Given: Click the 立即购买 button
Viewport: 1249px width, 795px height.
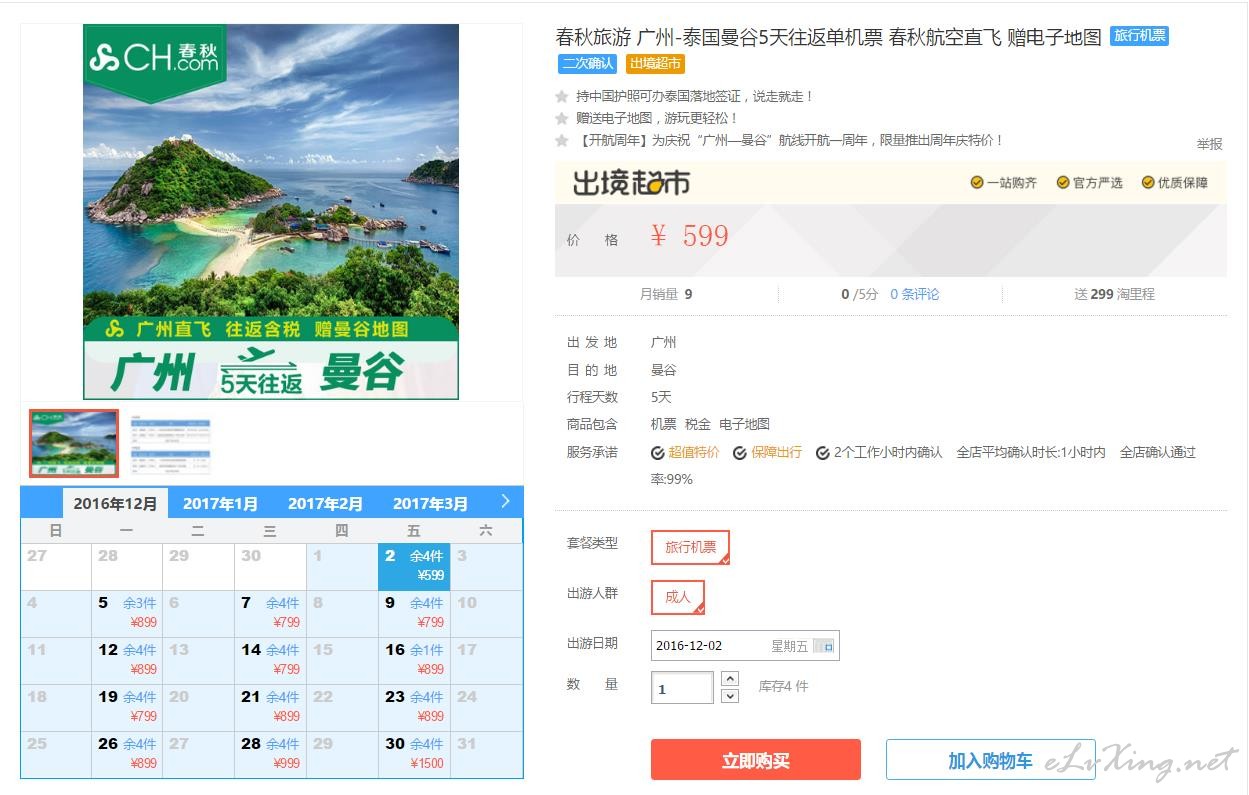Looking at the screenshot, I should click(x=756, y=760).
